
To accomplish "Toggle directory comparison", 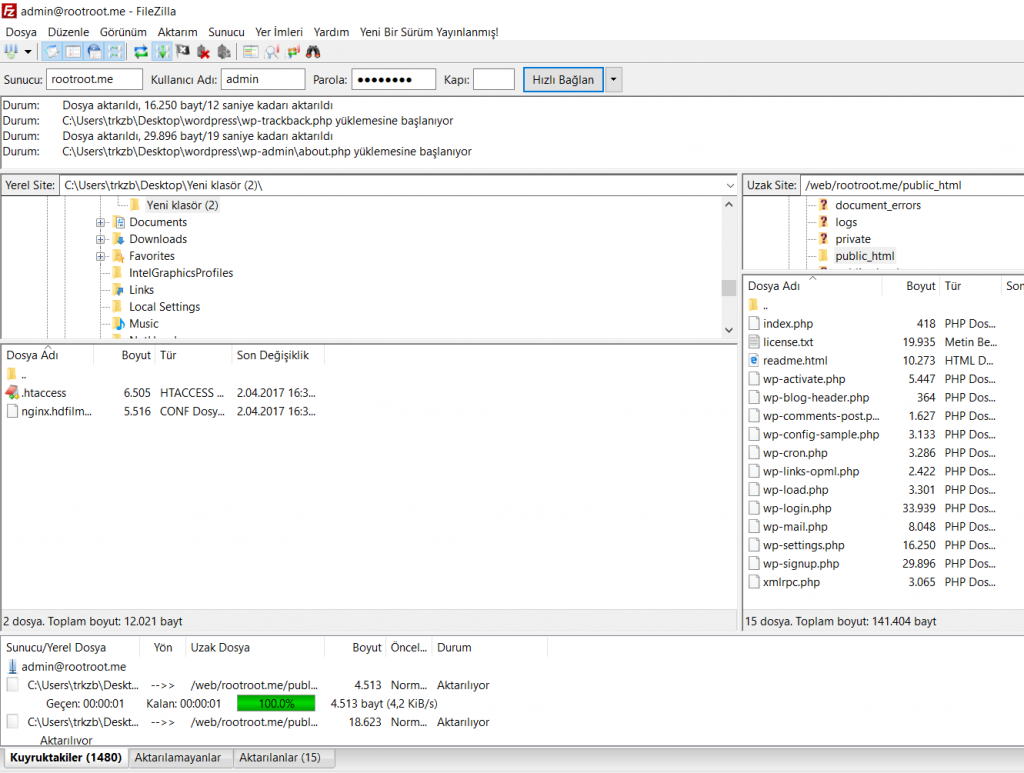I will 272,52.
